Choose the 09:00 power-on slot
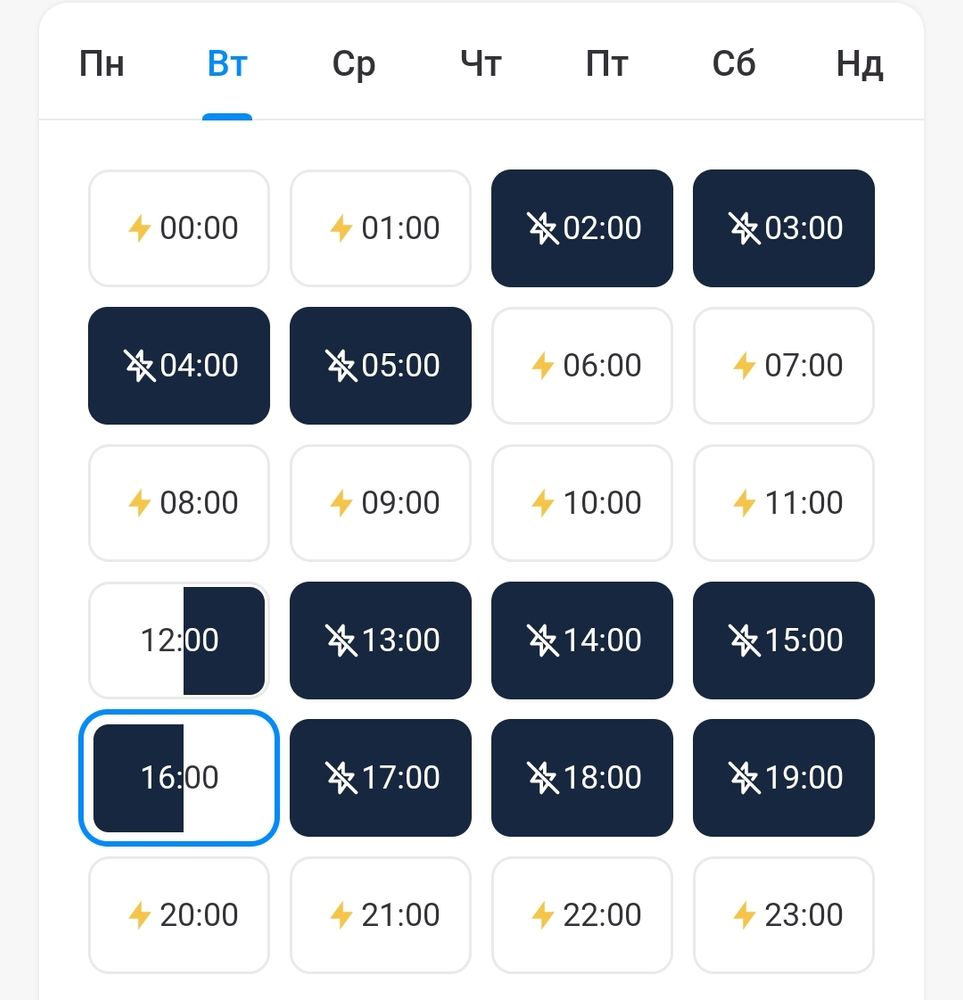 coord(381,503)
